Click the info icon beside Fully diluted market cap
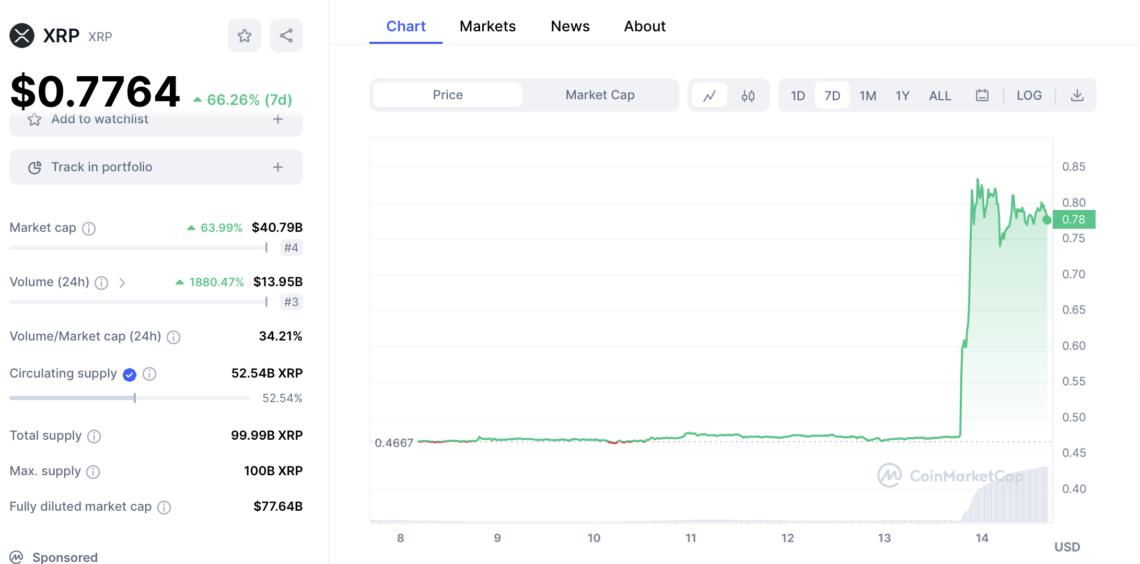 click(164, 507)
